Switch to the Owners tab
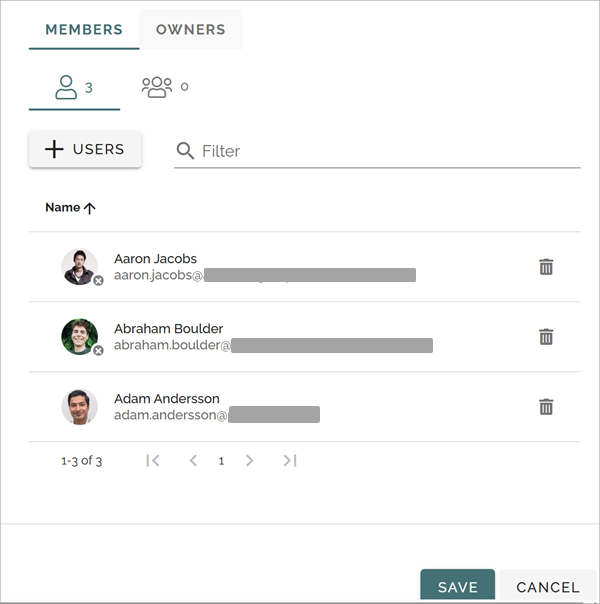 (x=191, y=30)
